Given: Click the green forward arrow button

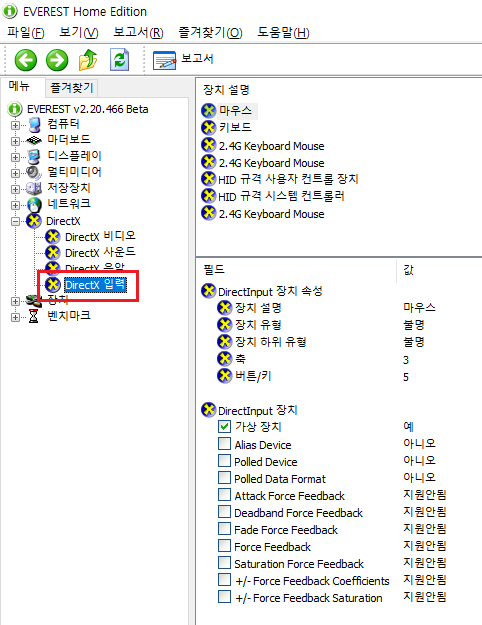Looking at the screenshot, I should point(57,61).
